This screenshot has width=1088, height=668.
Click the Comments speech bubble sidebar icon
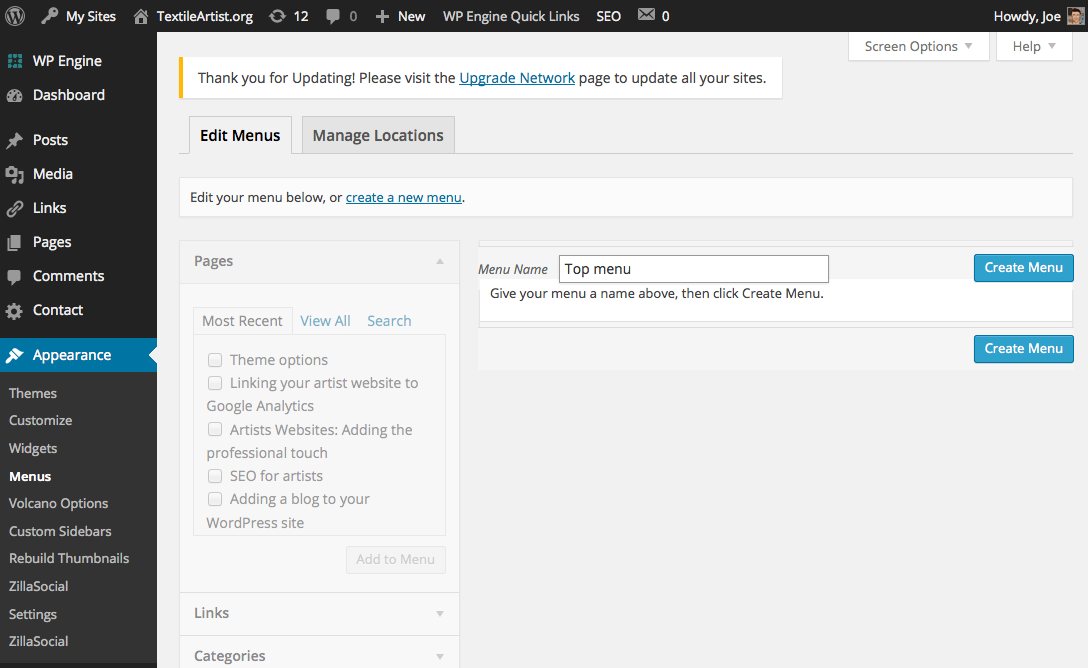tap(15, 277)
